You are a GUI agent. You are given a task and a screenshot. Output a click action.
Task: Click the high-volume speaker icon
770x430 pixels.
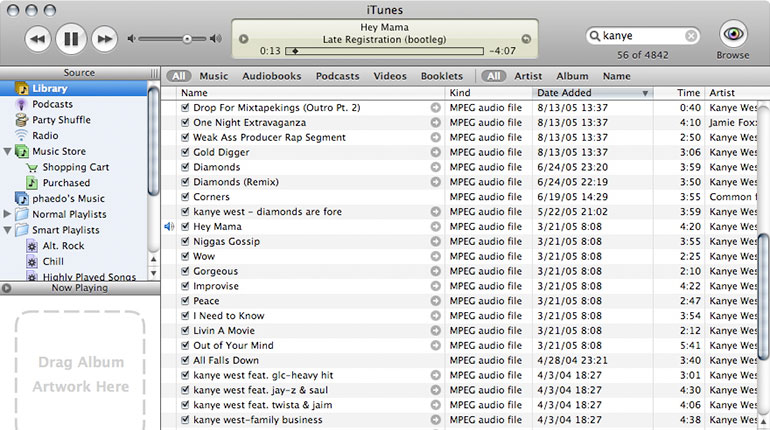tap(216, 38)
